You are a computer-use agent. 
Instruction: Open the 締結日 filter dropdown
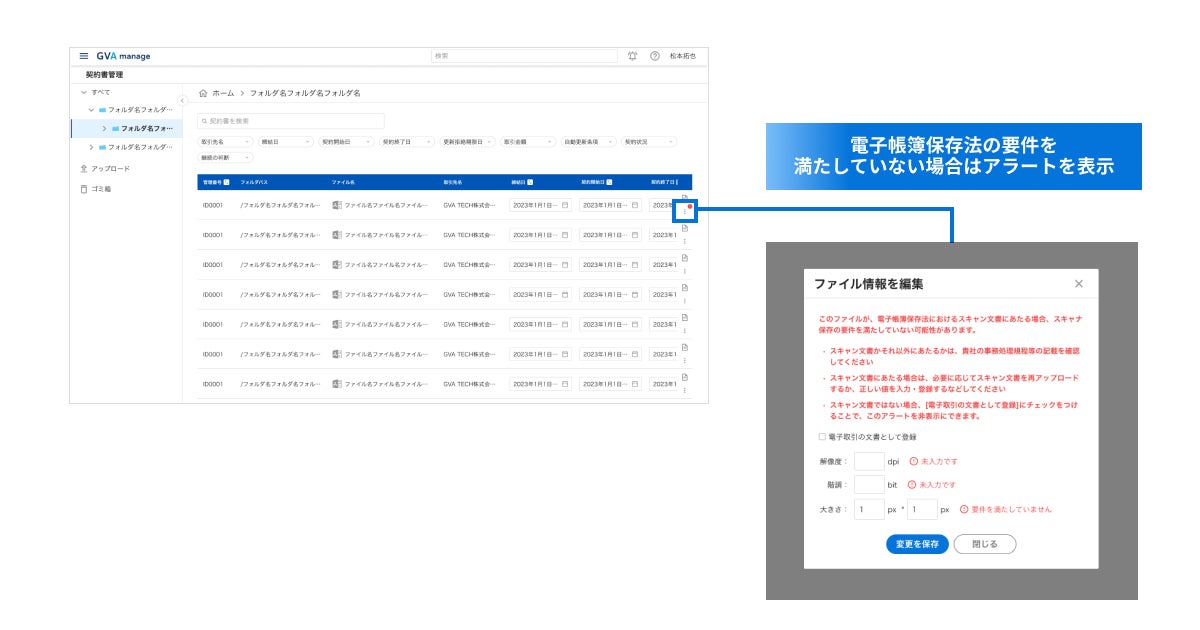tap(285, 142)
